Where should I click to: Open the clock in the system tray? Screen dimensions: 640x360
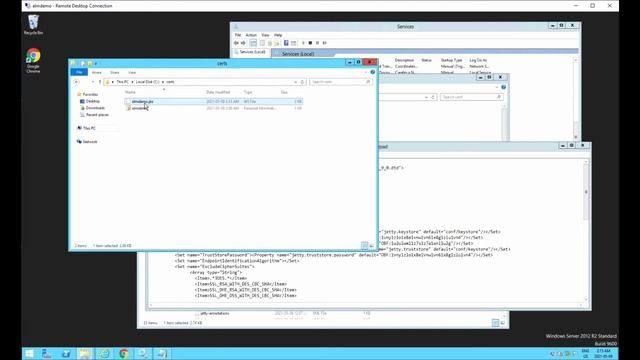tap(604, 353)
